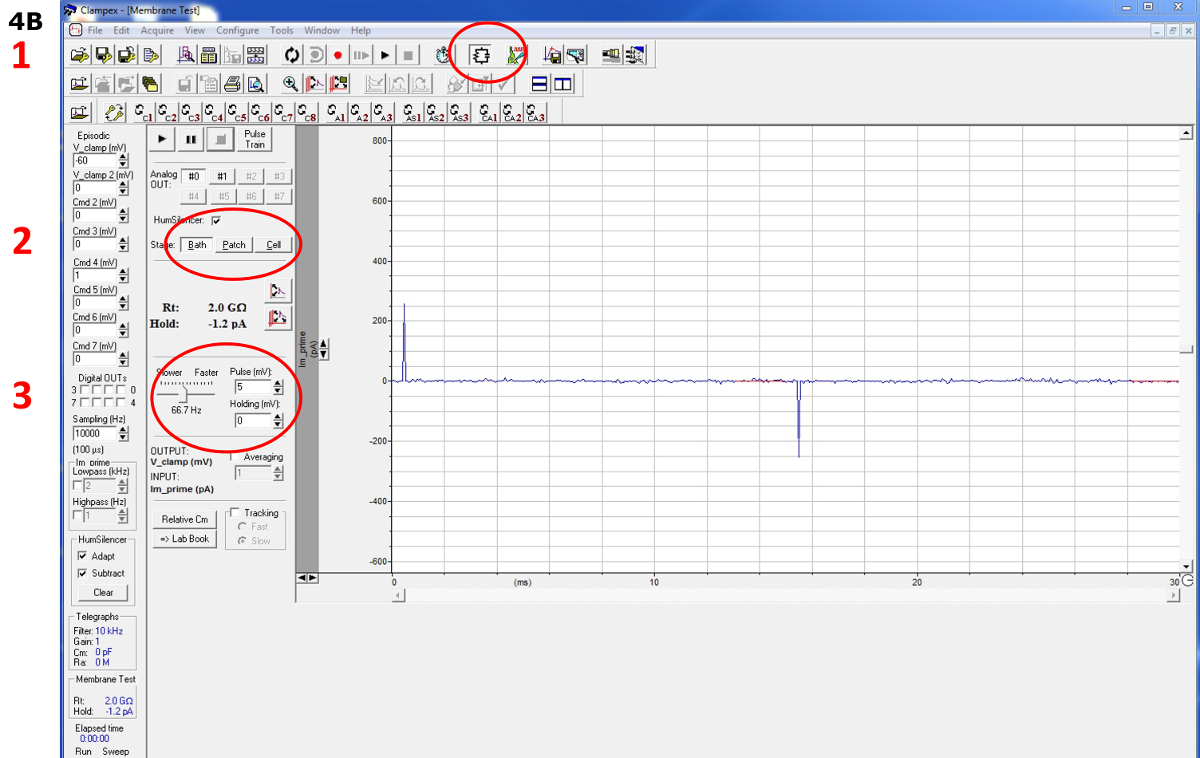Screen dimensions: 1200x758
Task: Click the zoom magnifier icon
Action: click(x=290, y=84)
